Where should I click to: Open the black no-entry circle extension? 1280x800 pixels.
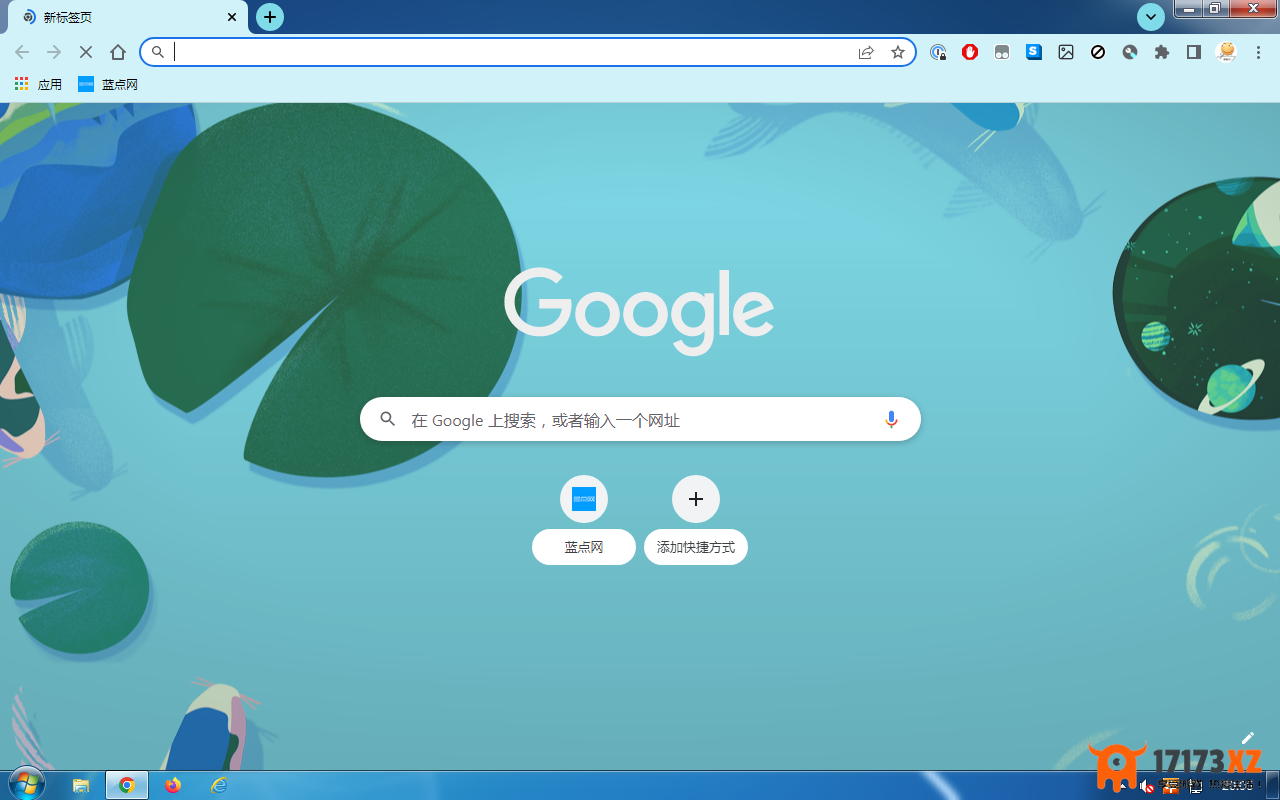coord(1098,52)
